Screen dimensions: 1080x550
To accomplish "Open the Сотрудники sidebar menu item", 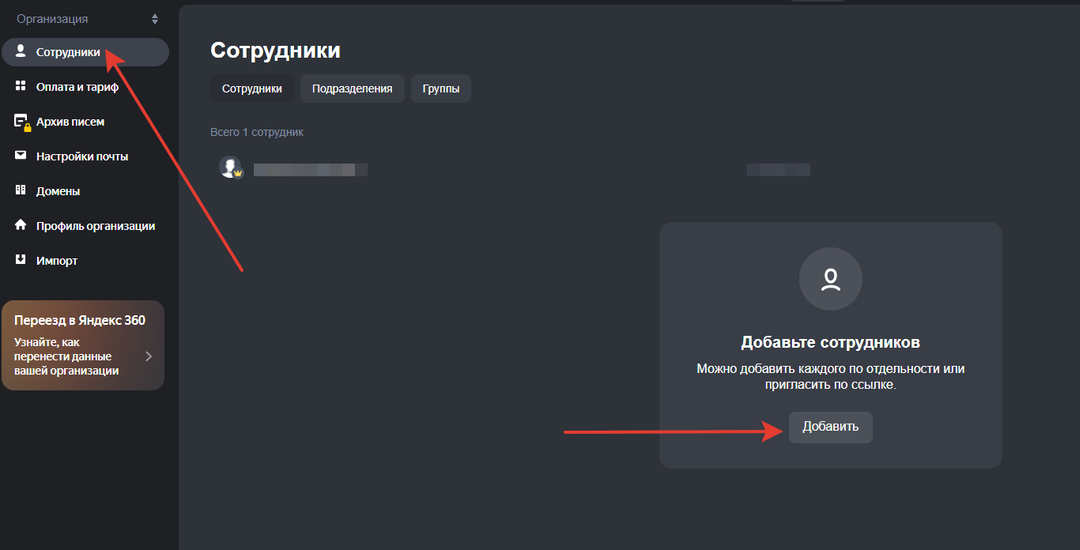I will [x=85, y=52].
